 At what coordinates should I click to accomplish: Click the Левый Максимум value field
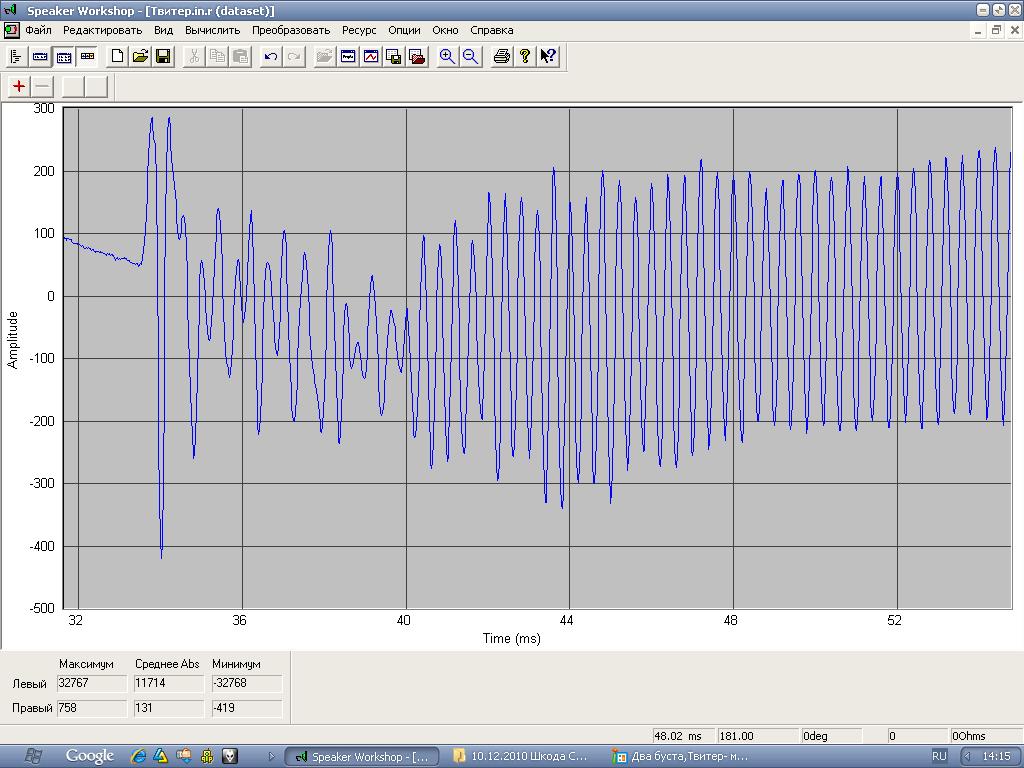92,683
